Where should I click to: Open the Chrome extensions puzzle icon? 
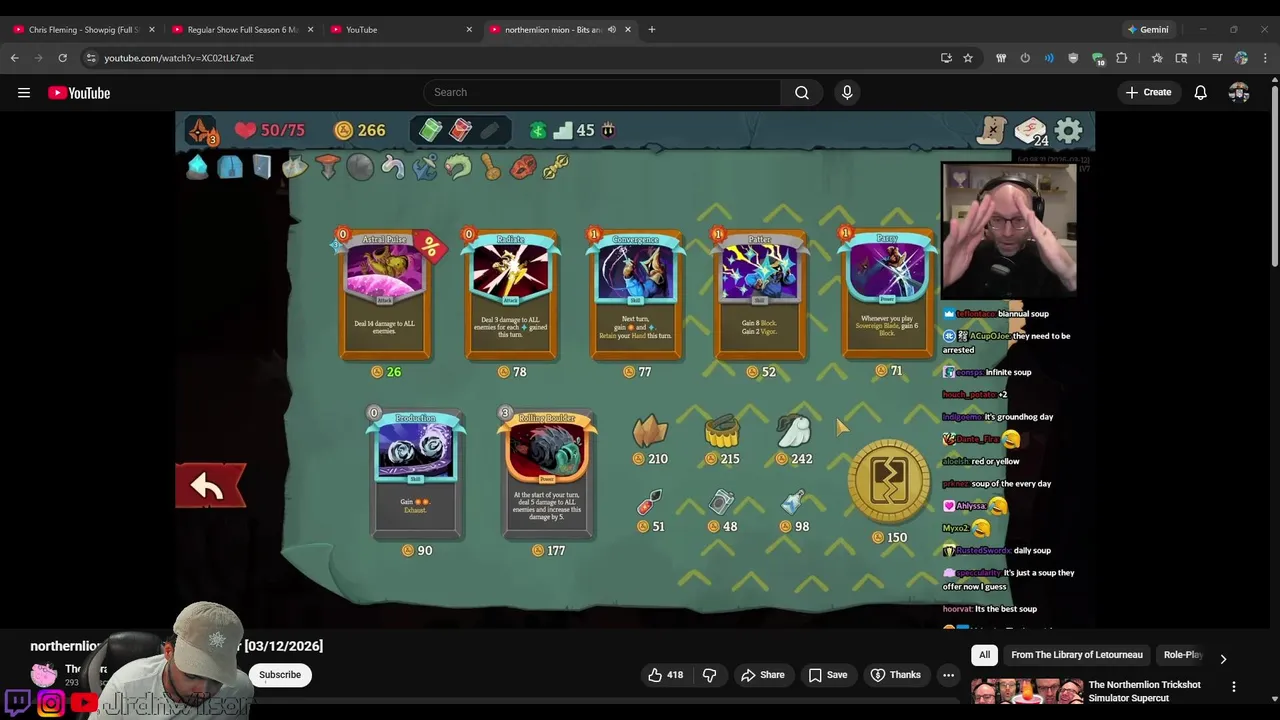[1122, 58]
